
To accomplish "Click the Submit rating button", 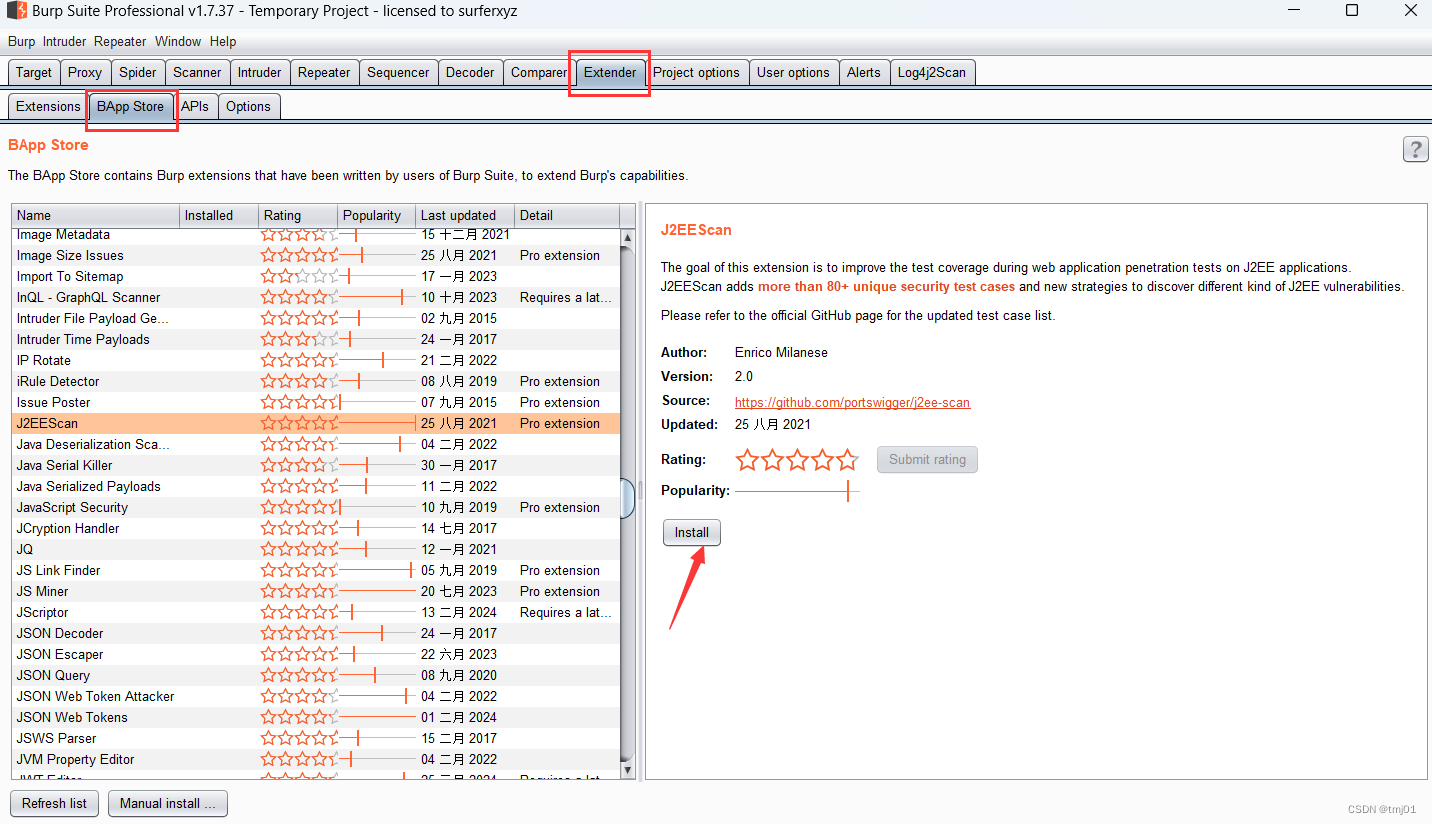I will 927,459.
